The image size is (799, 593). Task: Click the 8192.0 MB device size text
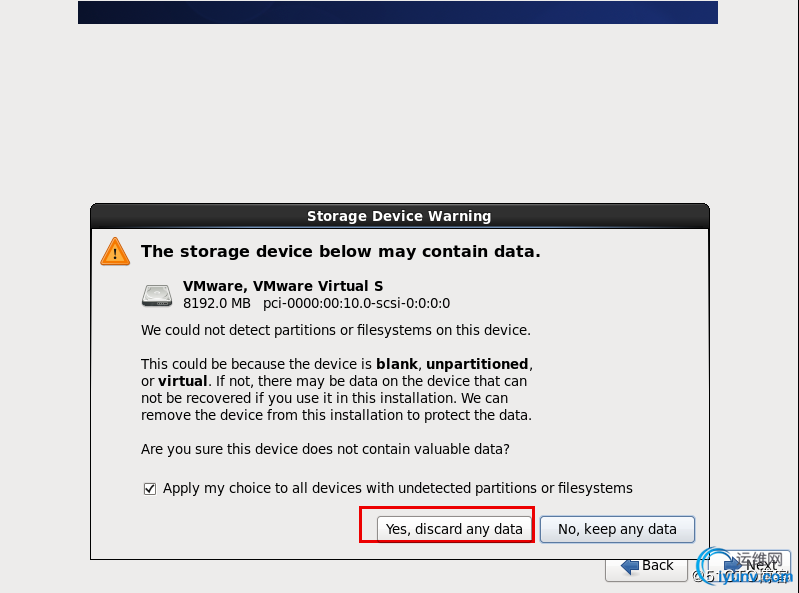point(217,303)
